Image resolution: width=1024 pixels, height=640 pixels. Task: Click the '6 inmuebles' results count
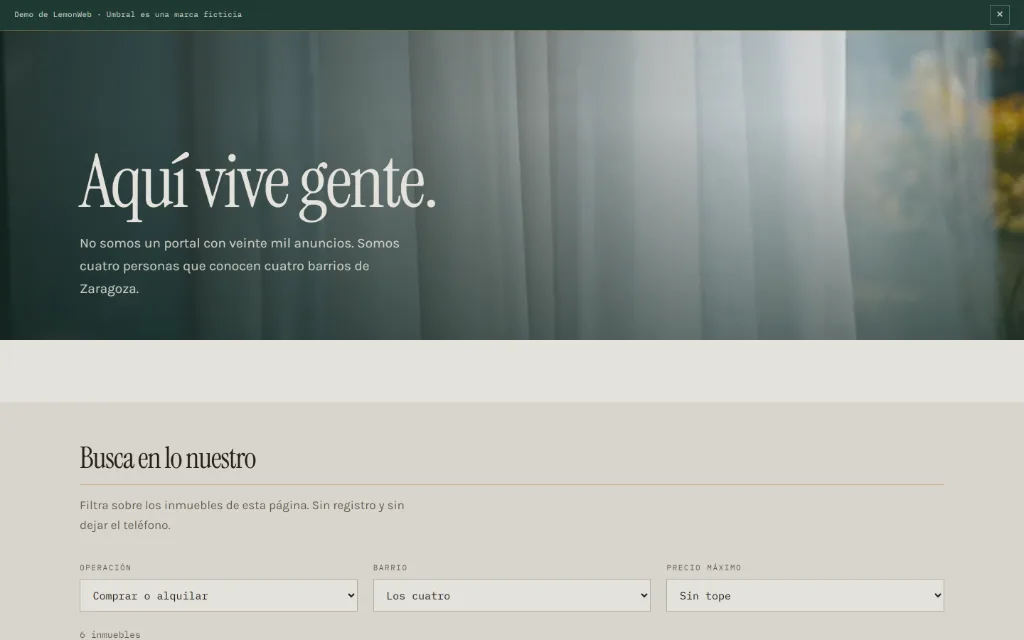(x=110, y=635)
